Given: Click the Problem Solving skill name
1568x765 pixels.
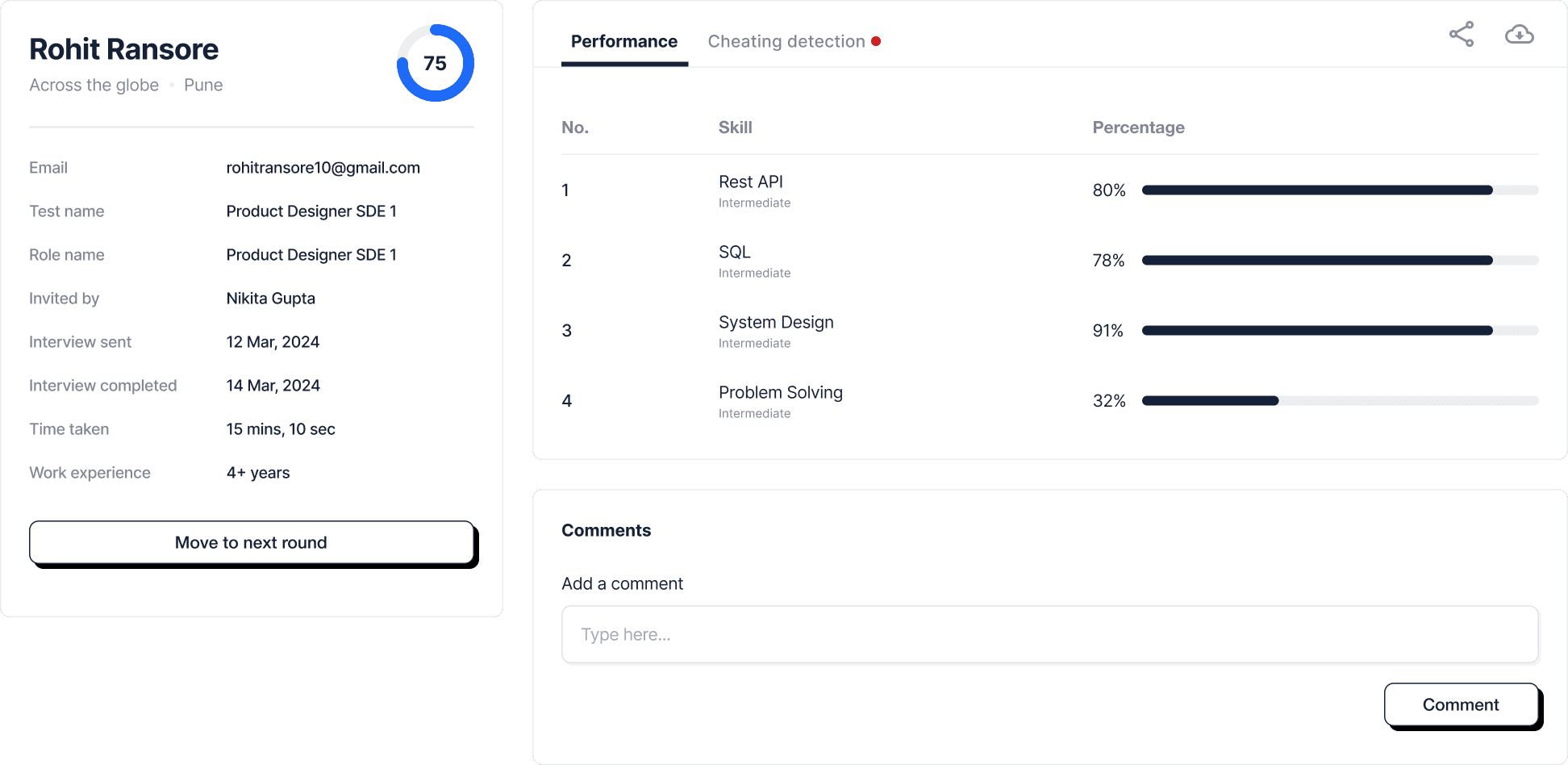Looking at the screenshot, I should tap(780, 393).
